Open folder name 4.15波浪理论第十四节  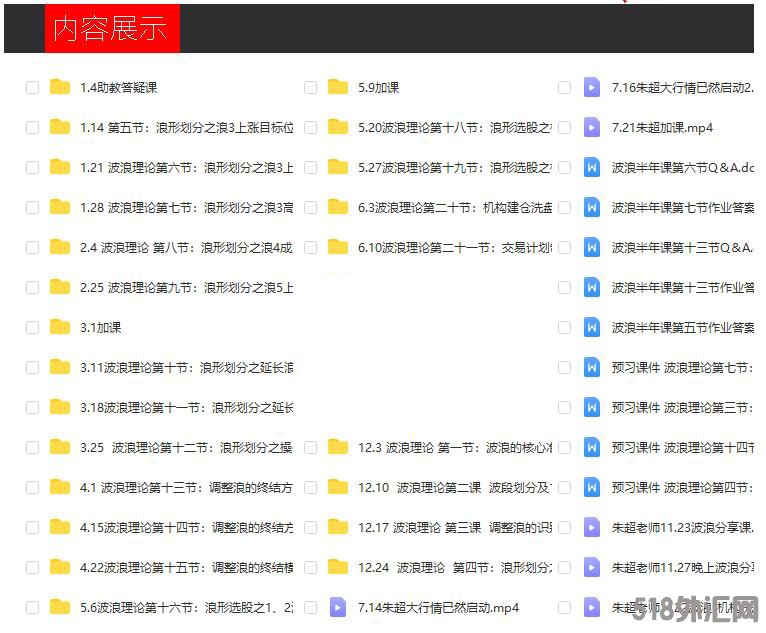187,528
